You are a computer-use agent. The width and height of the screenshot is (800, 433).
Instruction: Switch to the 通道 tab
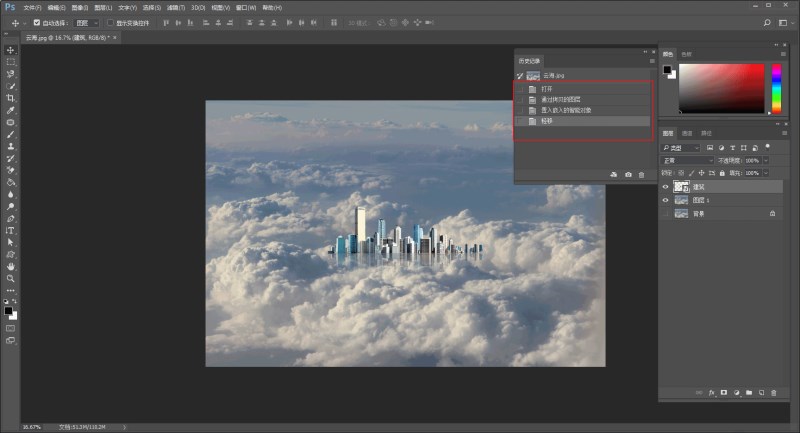click(x=688, y=133)
